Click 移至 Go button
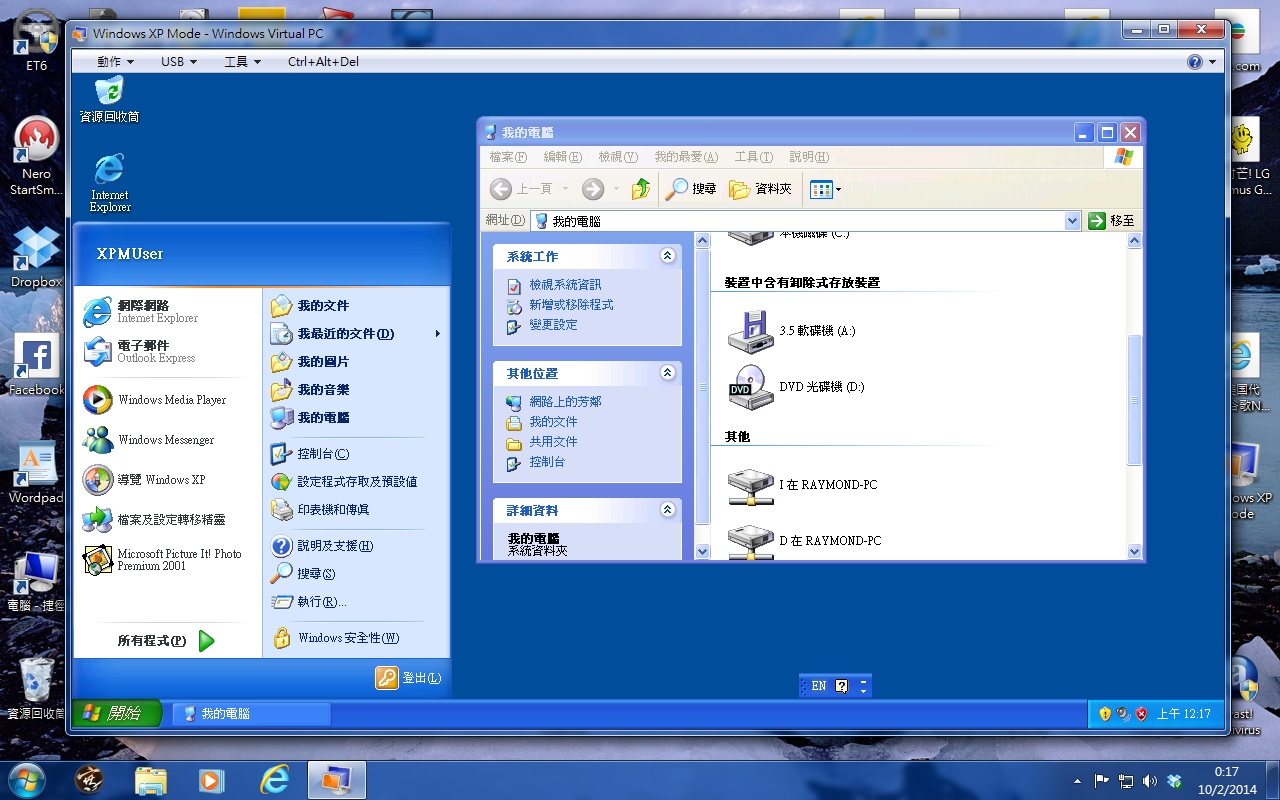Screen dimensions: 1280x800 click(1111, 221)
